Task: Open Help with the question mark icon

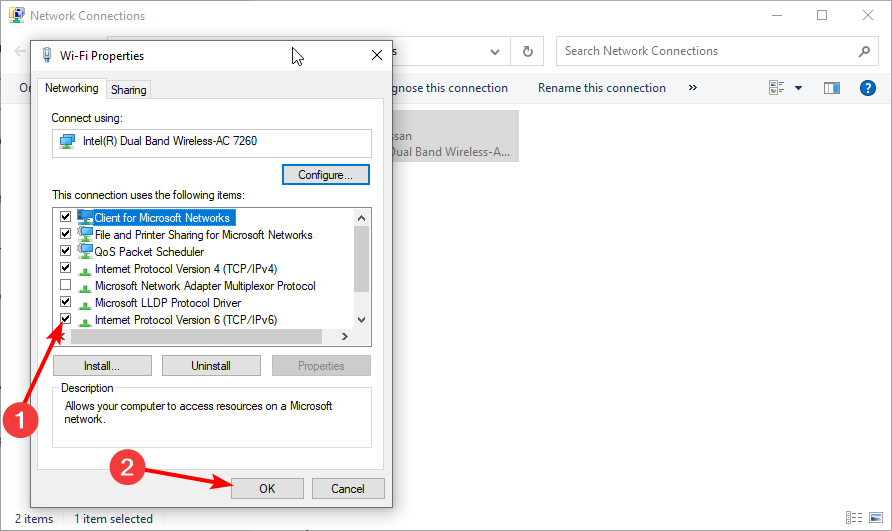Action: point(868,88)
